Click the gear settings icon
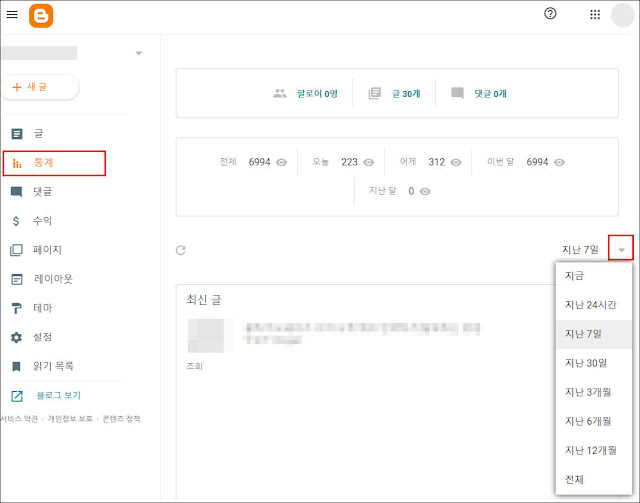The image size is (640, 503). pos(16,338)
